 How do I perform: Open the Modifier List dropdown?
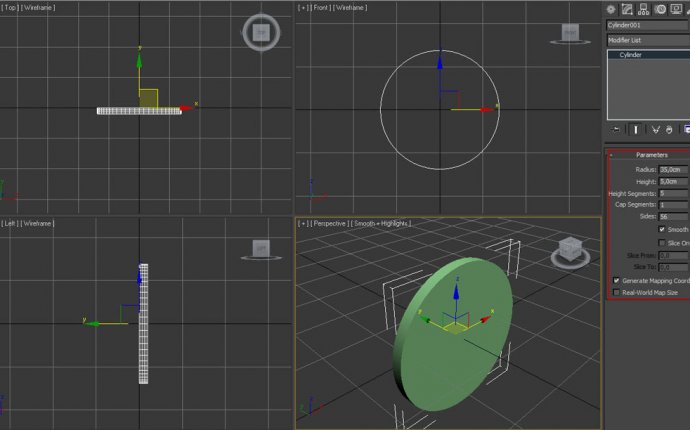click(x=648, y=40)
